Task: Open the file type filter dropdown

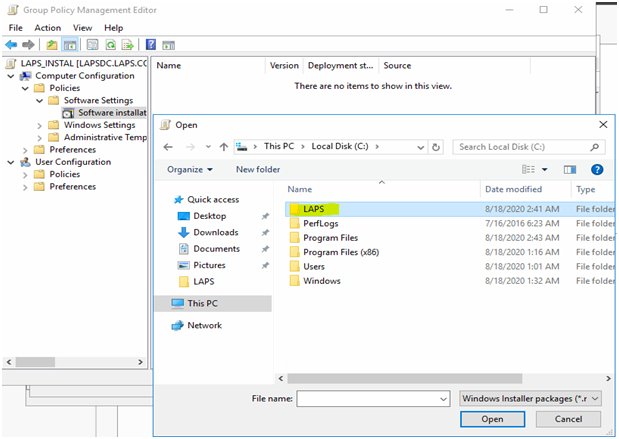Action: tap(530, 399)
